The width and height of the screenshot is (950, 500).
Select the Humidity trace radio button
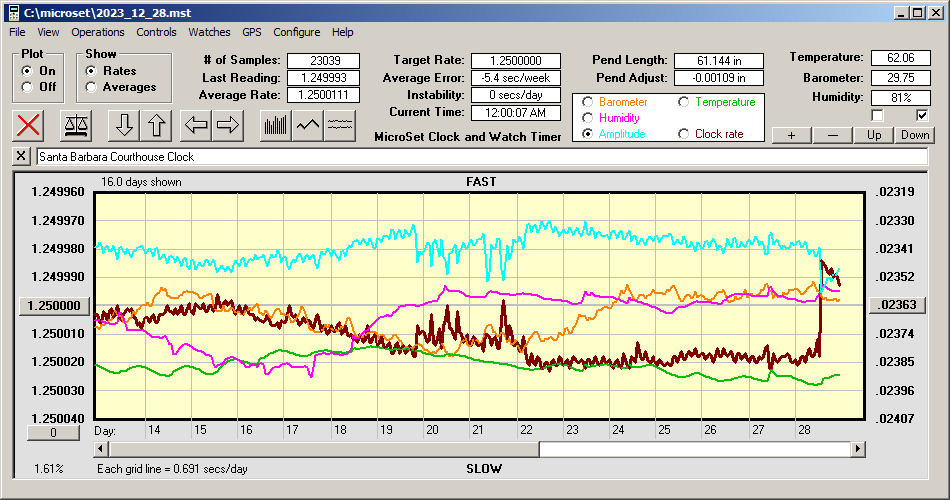coord(587,118)
